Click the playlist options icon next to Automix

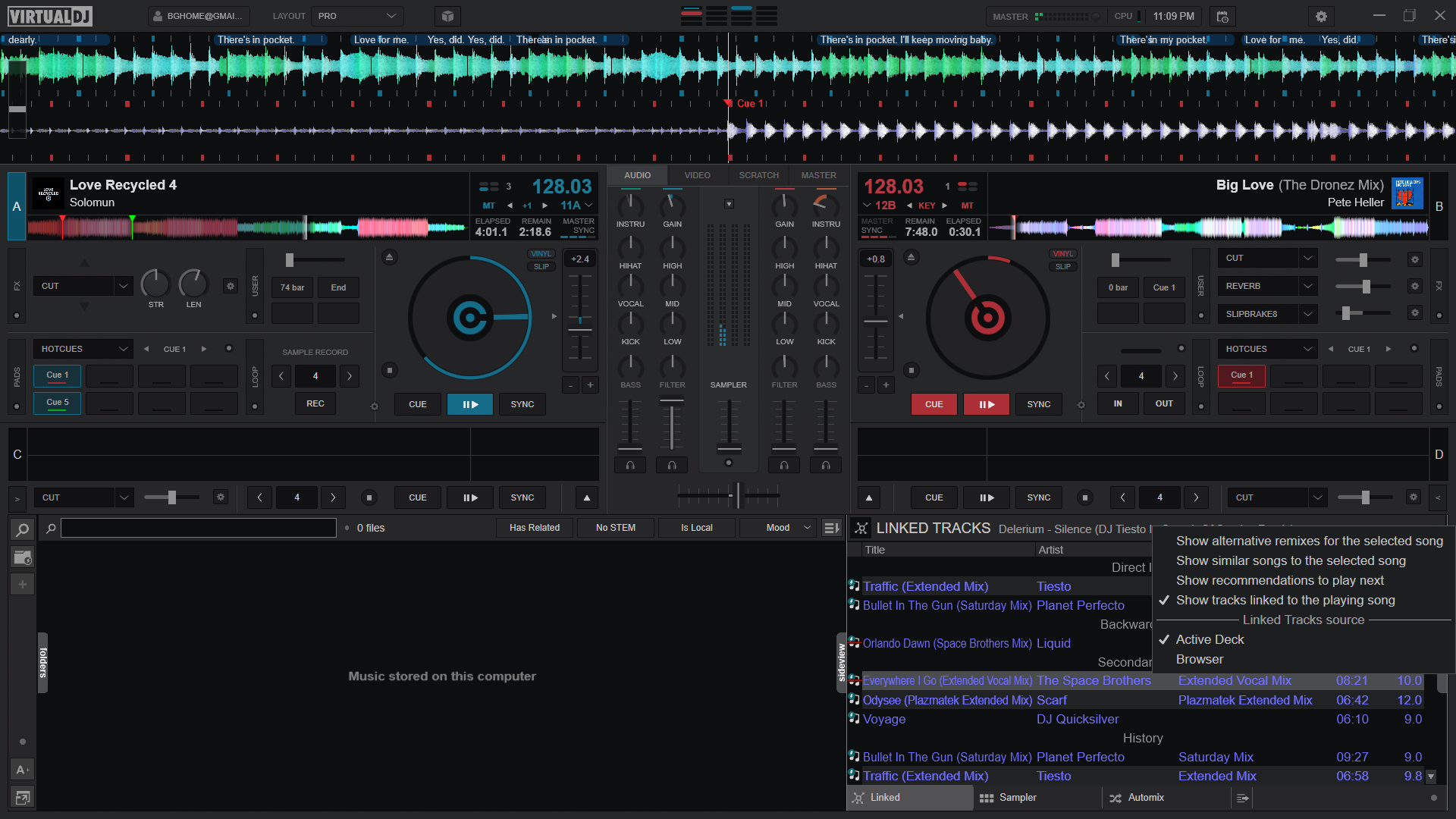pyautogui.click(x=1242, y=798)
